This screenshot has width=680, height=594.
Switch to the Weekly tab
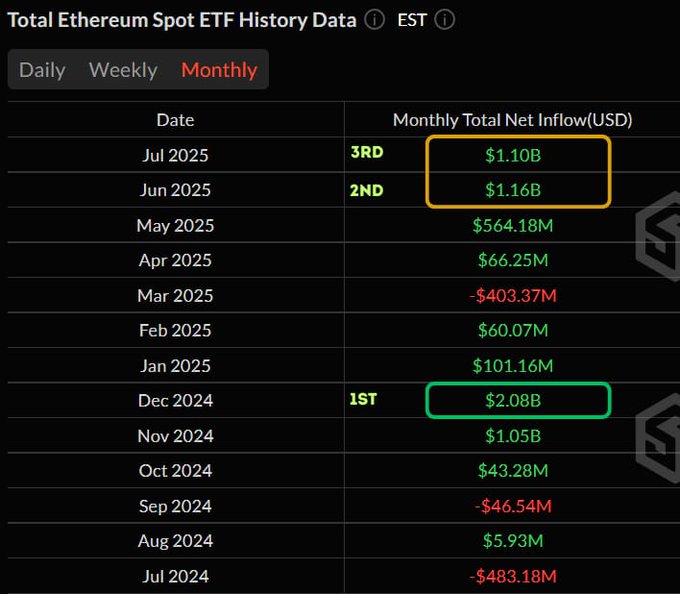pos(123,70)
